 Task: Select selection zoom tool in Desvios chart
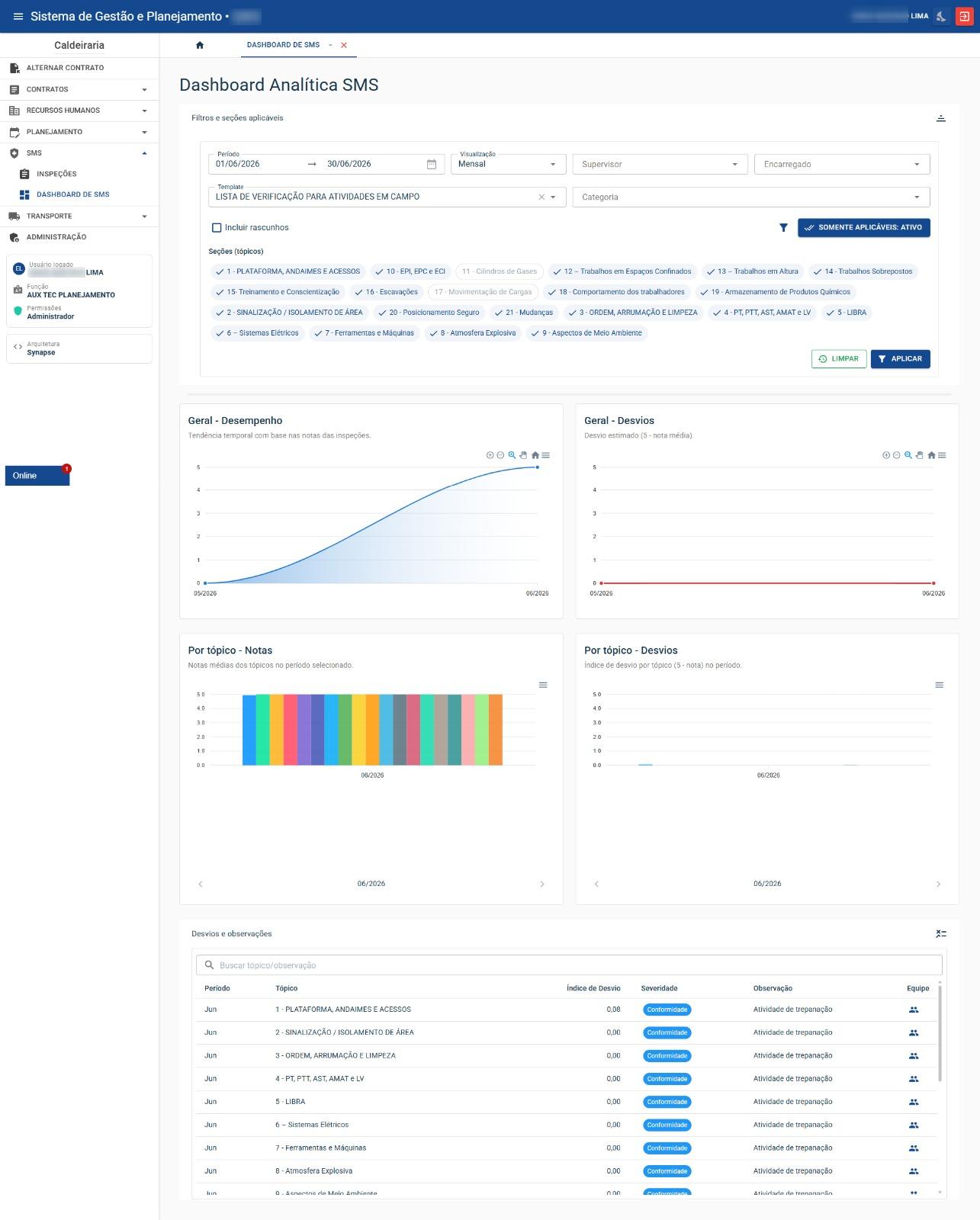[x=908, y=455]
